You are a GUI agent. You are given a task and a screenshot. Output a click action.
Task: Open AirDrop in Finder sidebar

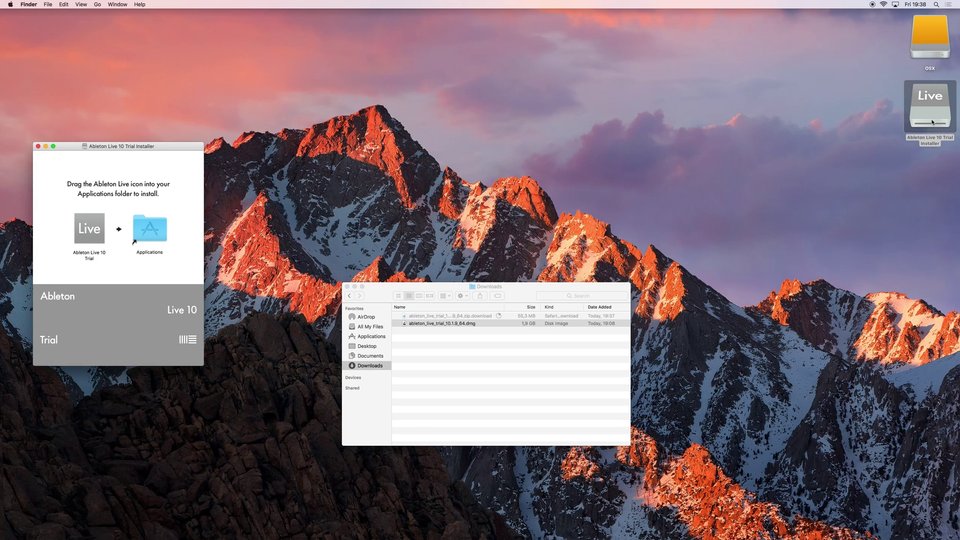[x=366, y=317]
